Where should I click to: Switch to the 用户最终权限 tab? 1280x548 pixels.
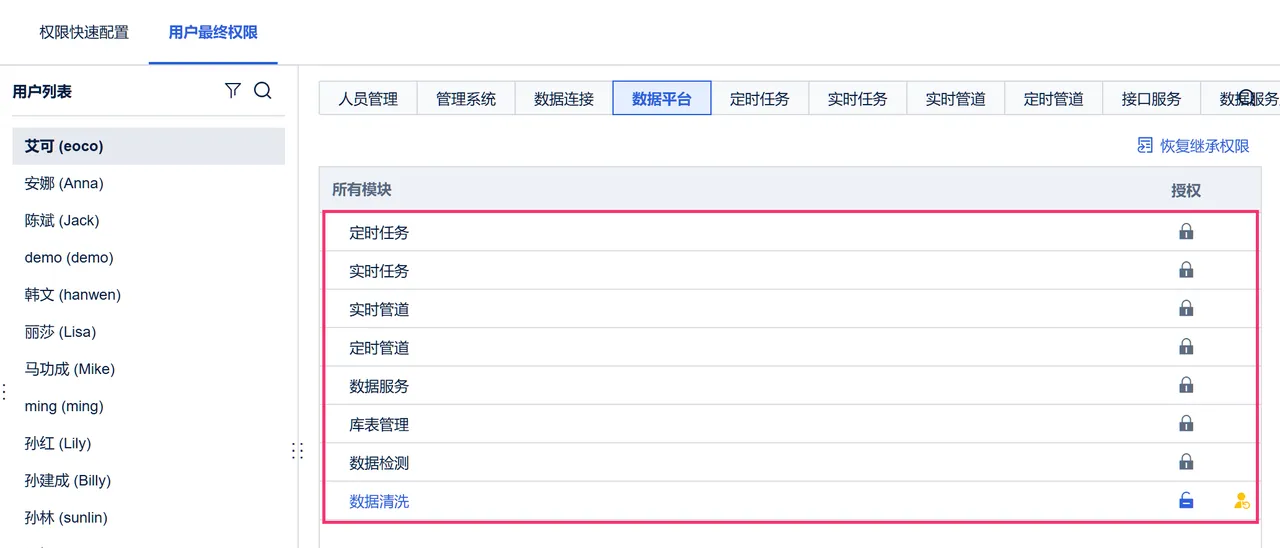click(x=213, y=32)
